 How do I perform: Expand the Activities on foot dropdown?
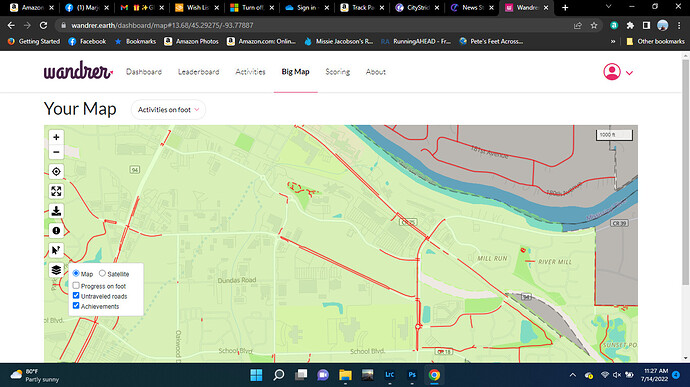point(168,110)
